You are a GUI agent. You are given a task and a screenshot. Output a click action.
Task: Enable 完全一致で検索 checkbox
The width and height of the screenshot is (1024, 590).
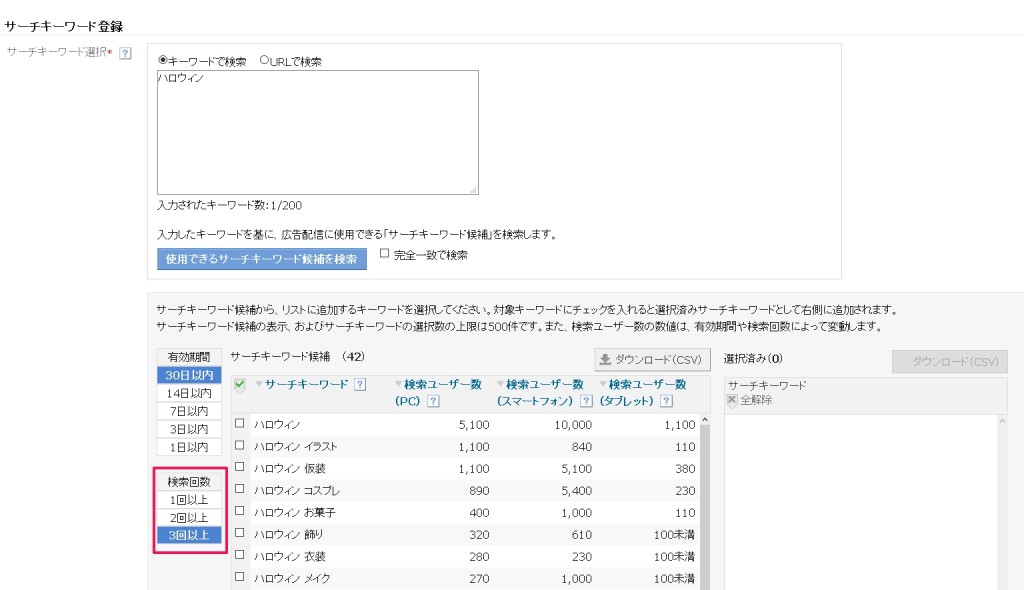[384, 254]
